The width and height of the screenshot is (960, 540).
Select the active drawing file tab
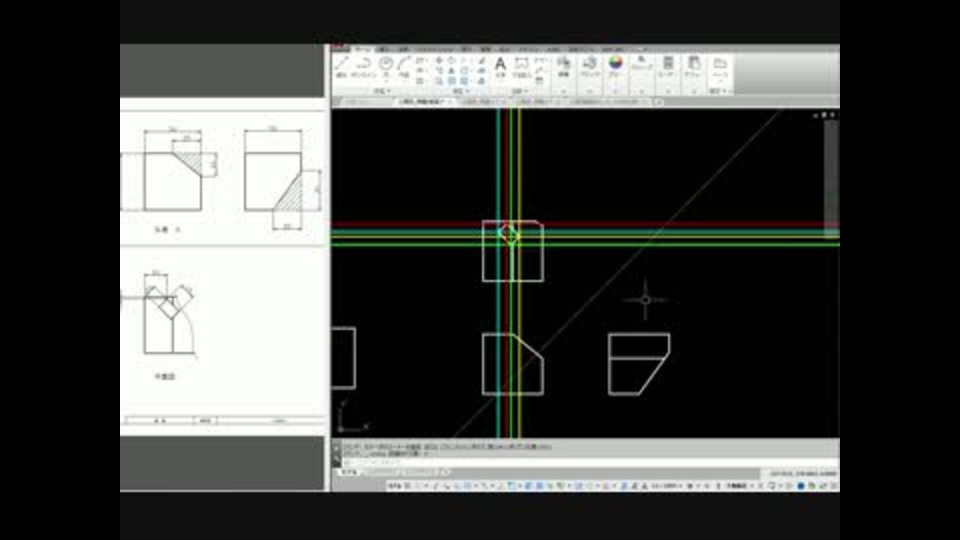pyautogui.click(x=424, y=102)
